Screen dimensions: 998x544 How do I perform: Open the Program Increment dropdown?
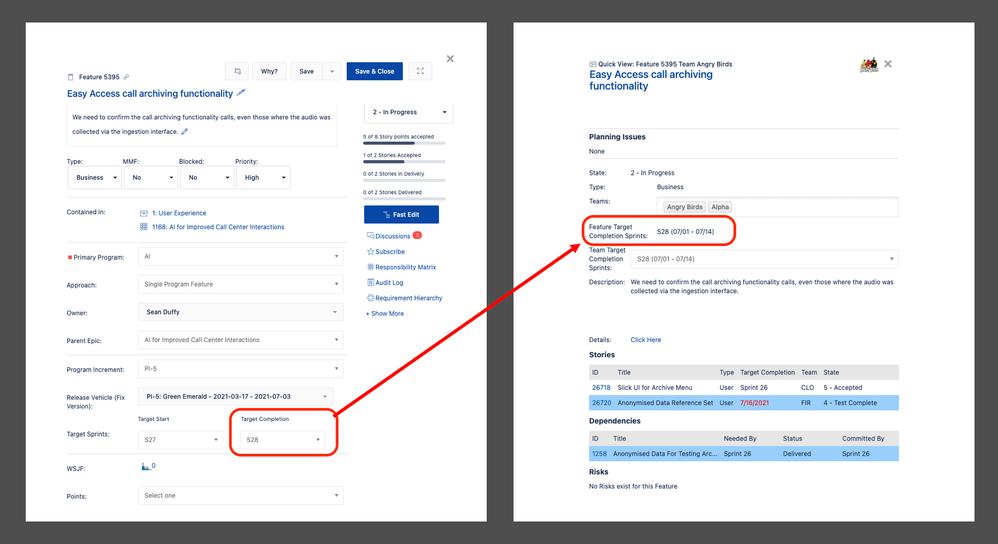coord(241,368)
